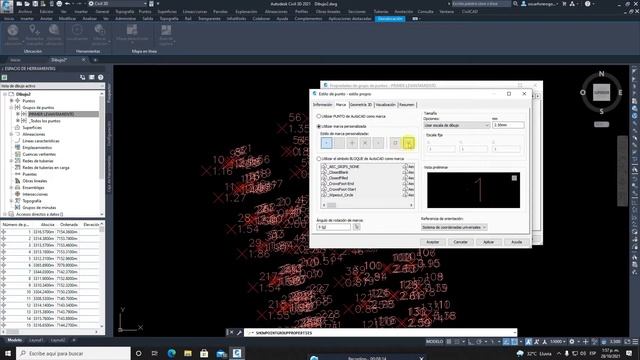Click the Toolspace help icon

100,77
